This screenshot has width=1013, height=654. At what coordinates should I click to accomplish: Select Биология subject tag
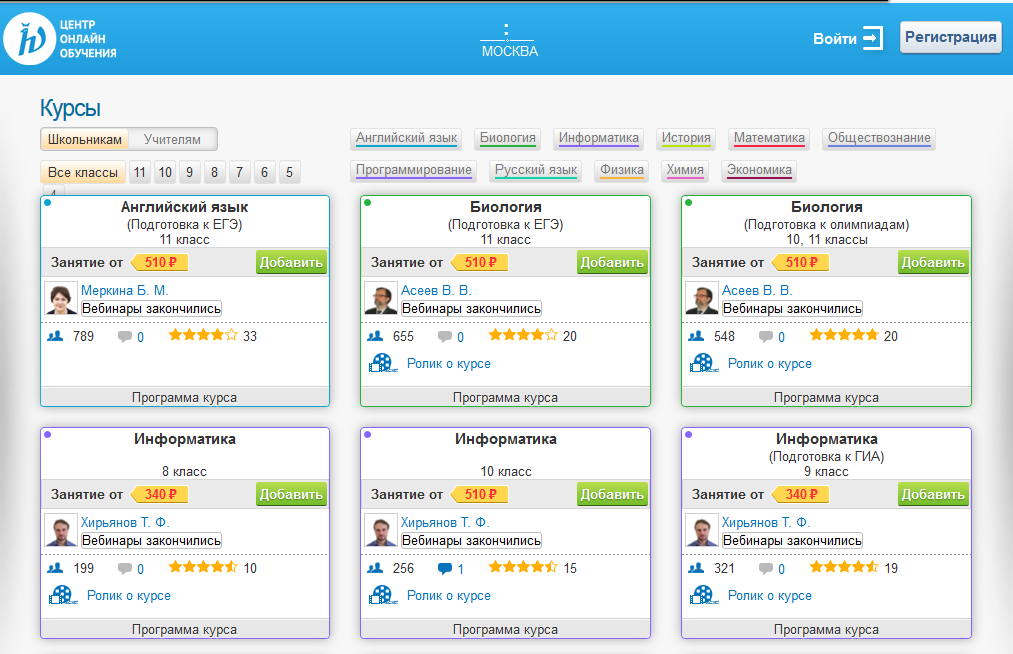tap(508, 138)
